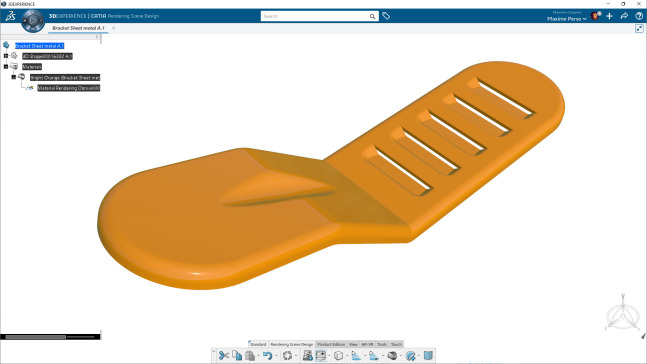
Task: Switch to the Touch tab
Action: click(396, 344)
